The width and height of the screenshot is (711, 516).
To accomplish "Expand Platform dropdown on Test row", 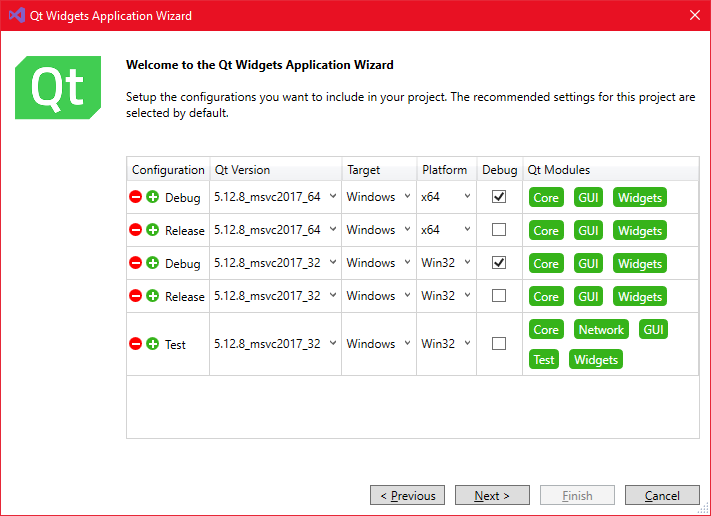I will 467,344.
